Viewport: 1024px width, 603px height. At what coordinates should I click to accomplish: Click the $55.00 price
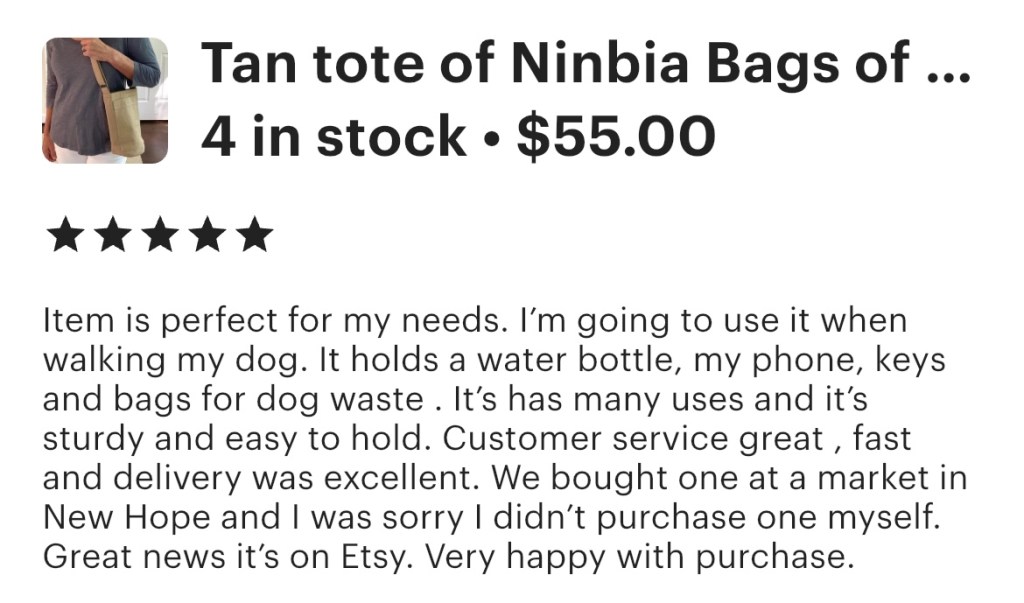coord(615,136)
